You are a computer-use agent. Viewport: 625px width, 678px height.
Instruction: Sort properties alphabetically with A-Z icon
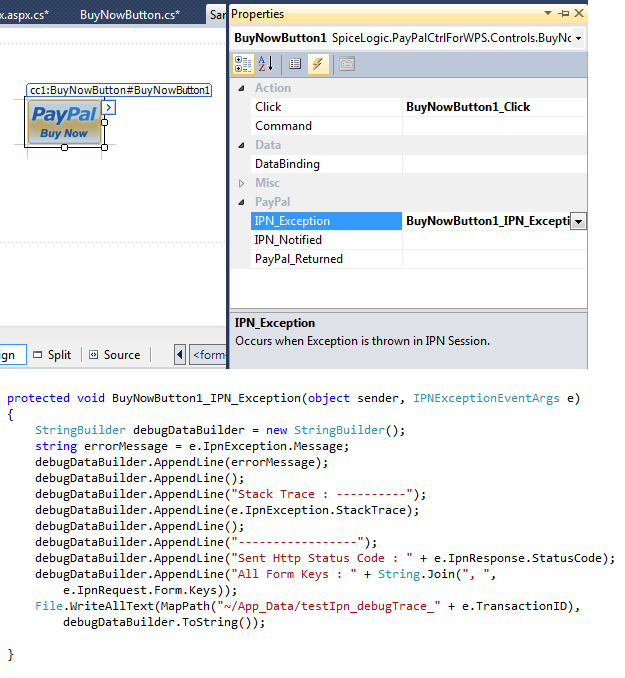266,64
